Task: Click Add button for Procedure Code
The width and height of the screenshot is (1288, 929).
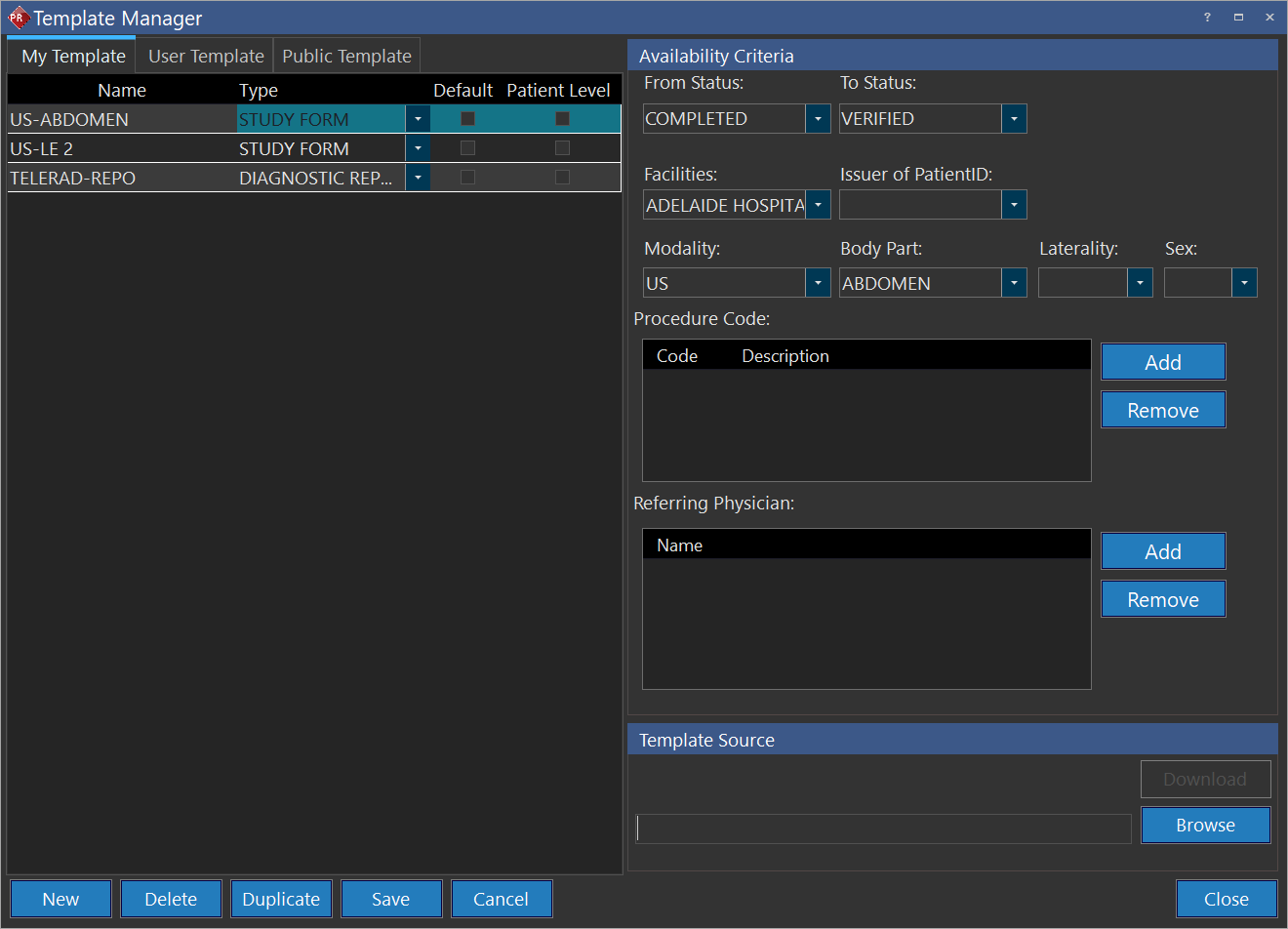Action: pos(1163,362)
